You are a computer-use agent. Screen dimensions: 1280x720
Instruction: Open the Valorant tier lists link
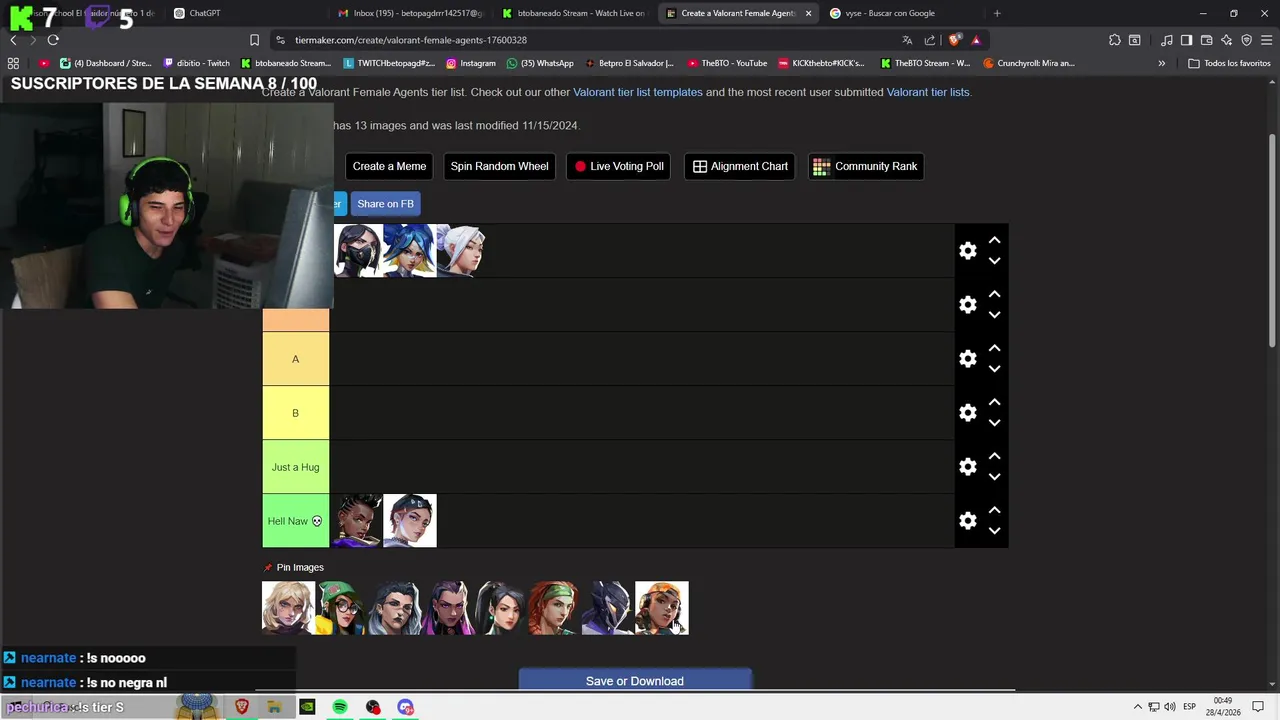928,92
